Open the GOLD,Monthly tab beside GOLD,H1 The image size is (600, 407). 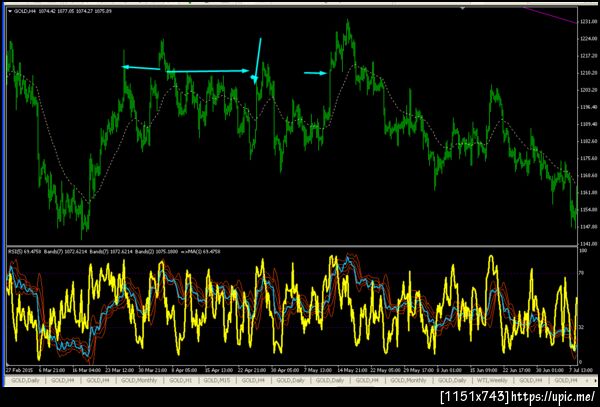[x=139, y=381]
